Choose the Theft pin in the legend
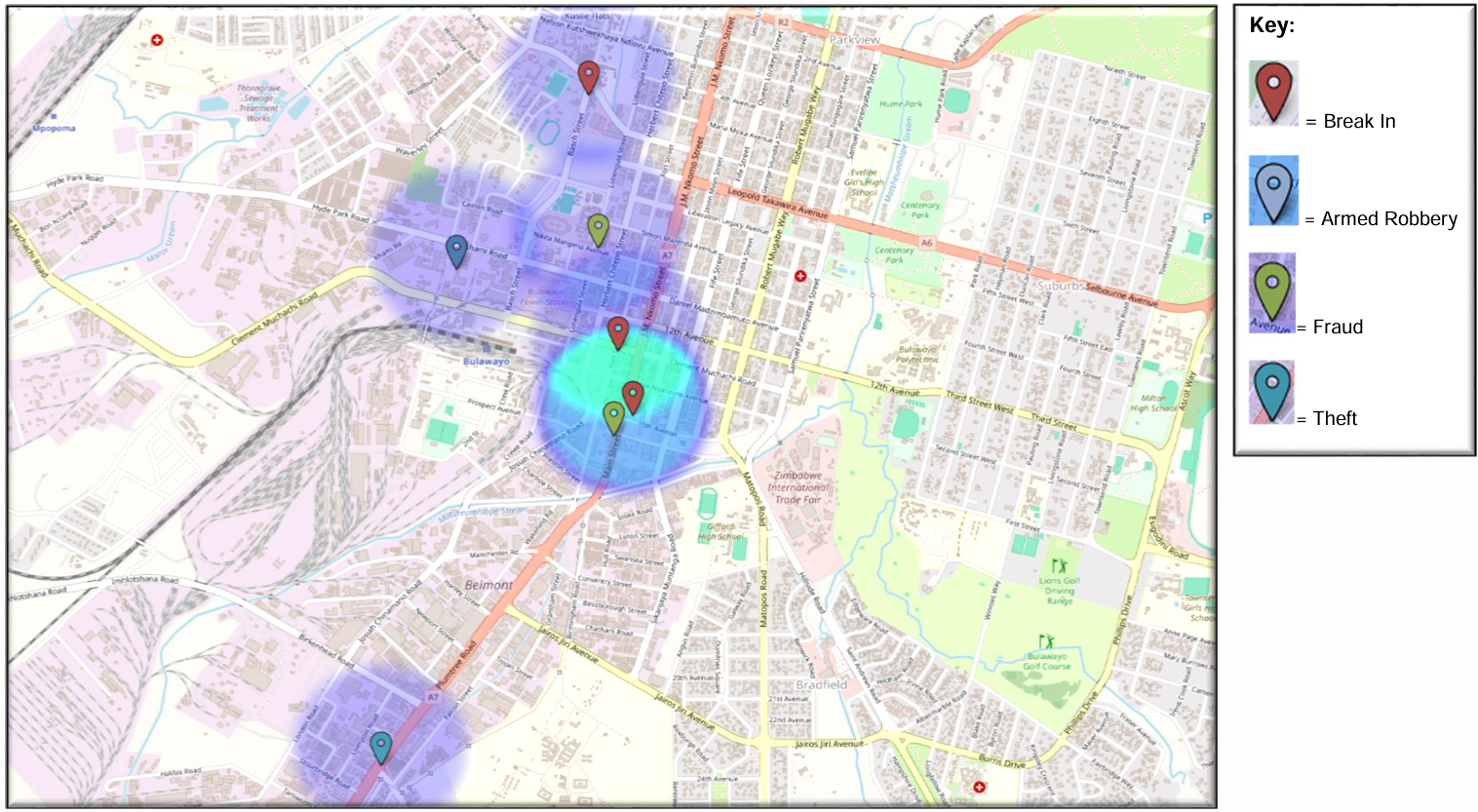The height and width of the screenshot is (812, 1478). click(x=1272, y=391)
